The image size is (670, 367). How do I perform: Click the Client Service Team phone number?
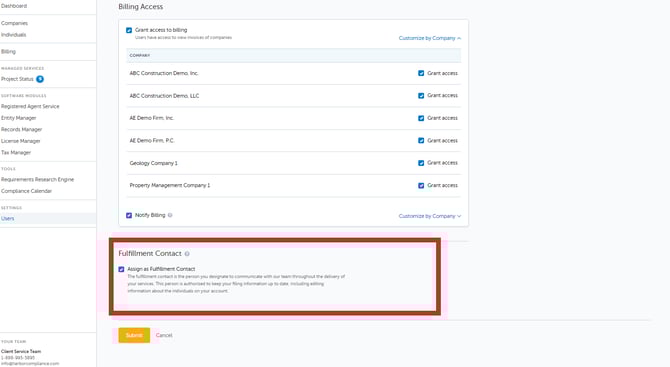(x=18, y=358)
